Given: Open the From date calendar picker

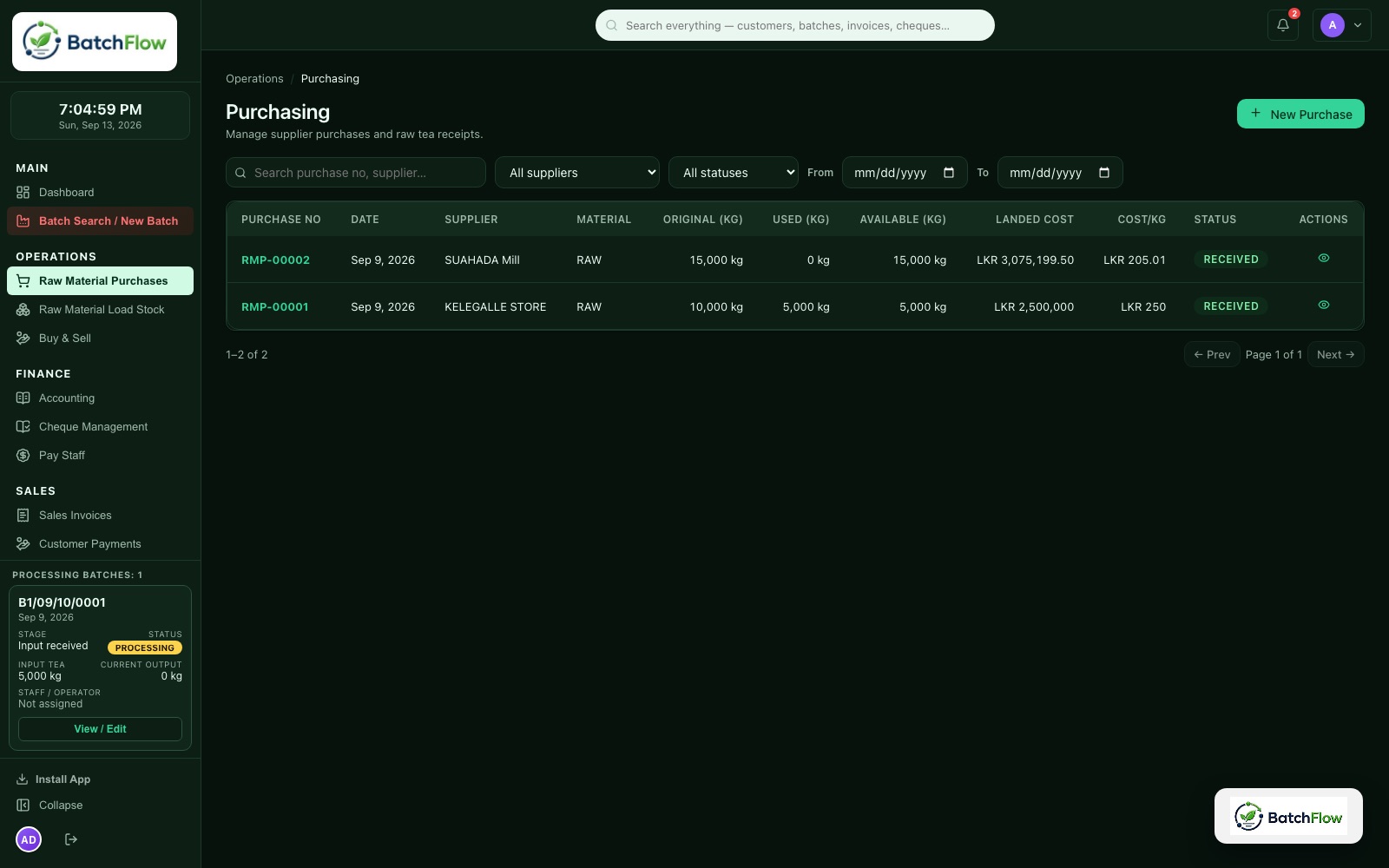Looking at the screenshot, I should (x=949, y=173).
